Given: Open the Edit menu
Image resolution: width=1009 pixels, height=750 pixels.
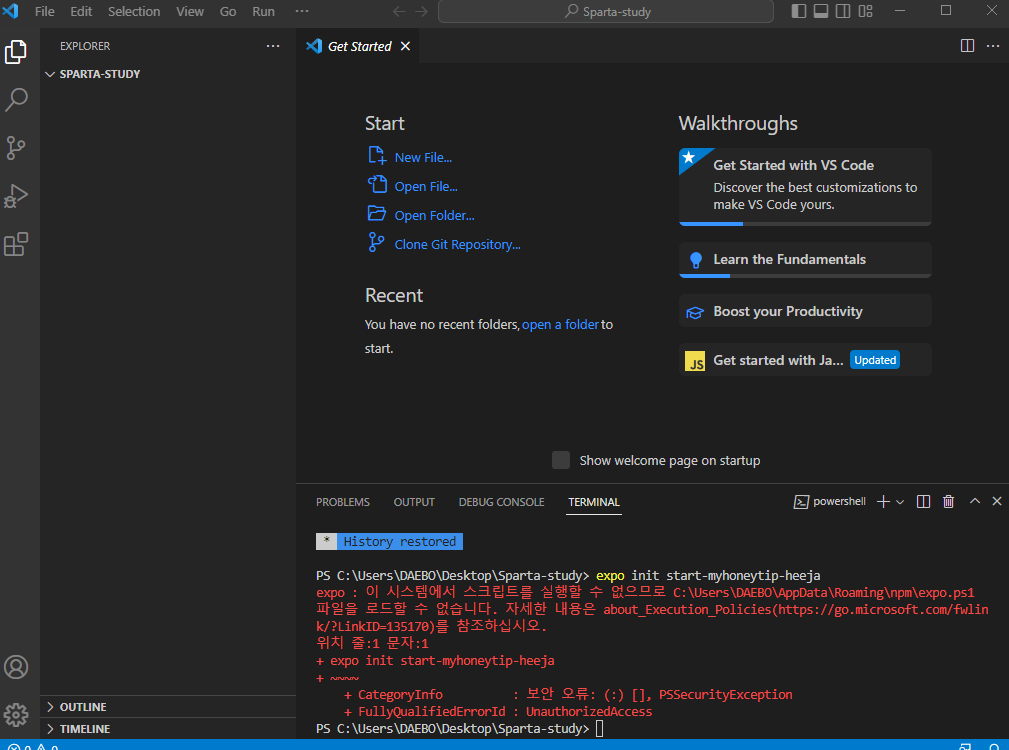Looking at the screenshot, I should click(81, 12).
